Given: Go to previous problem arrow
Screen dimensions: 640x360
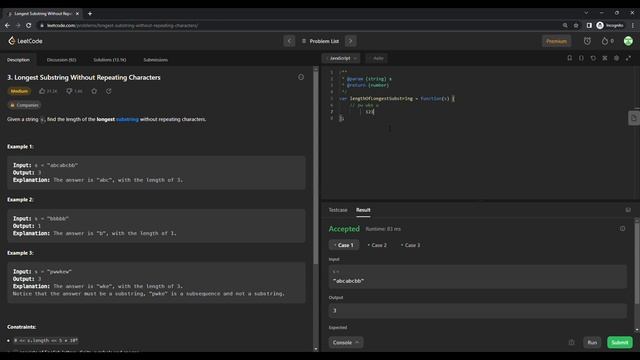Looking at the screenshot, I should pyautogui.click(x=289, y=41).
